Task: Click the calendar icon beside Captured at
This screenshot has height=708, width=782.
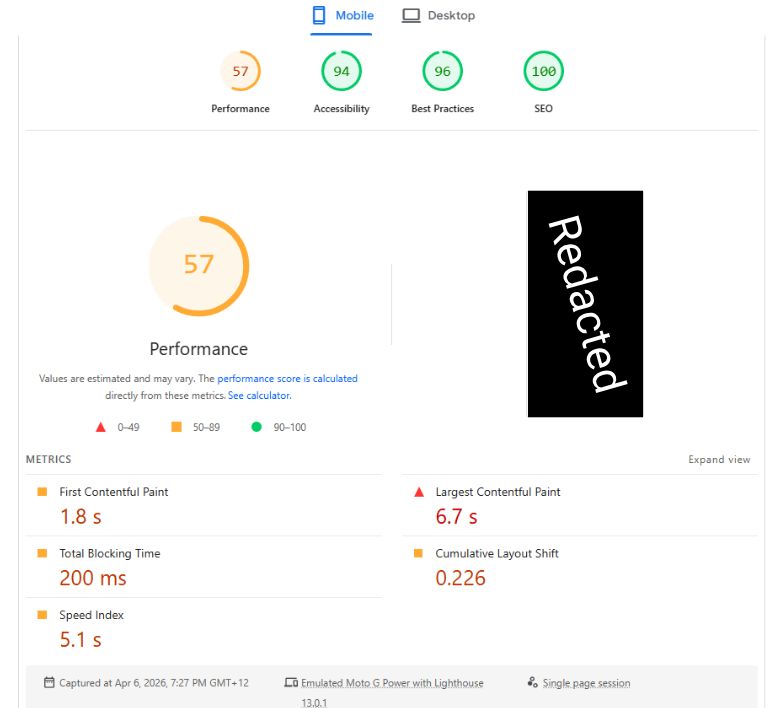Action: [x=49, y=682]
